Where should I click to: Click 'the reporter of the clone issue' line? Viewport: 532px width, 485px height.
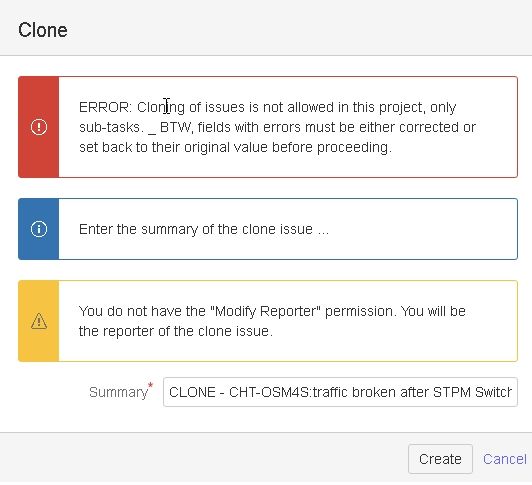pyautogui.click(x=176, y=331)
